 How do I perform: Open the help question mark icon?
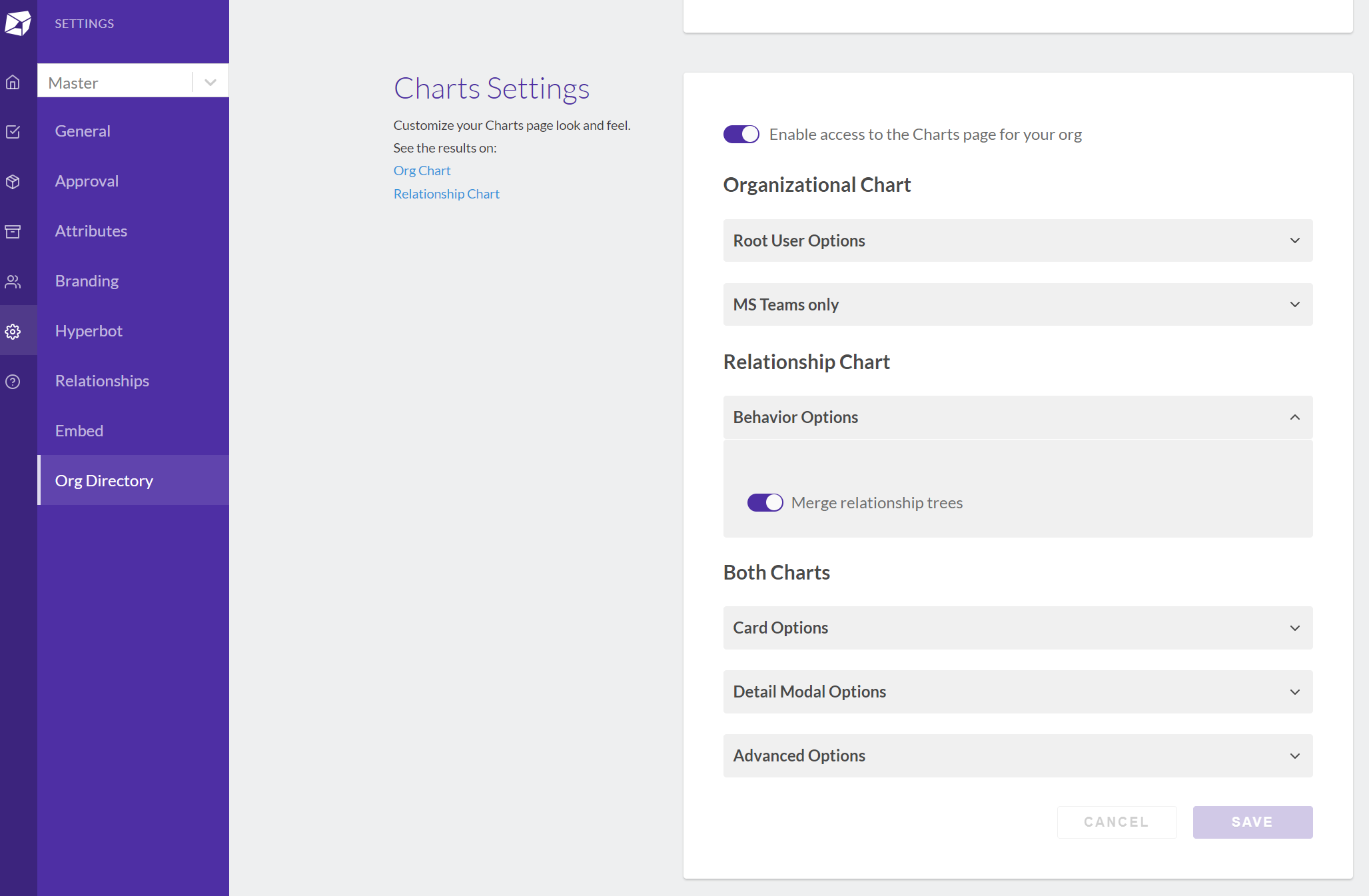pos(13,382)
